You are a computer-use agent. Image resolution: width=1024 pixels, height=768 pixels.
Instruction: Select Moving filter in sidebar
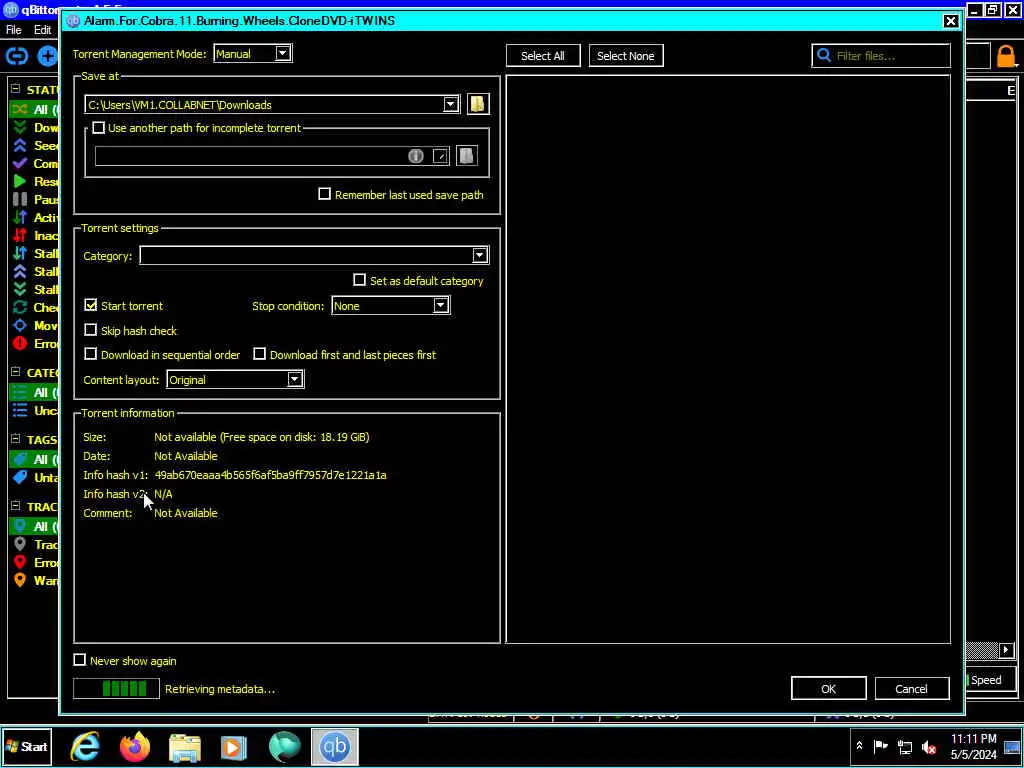(36, 325)
